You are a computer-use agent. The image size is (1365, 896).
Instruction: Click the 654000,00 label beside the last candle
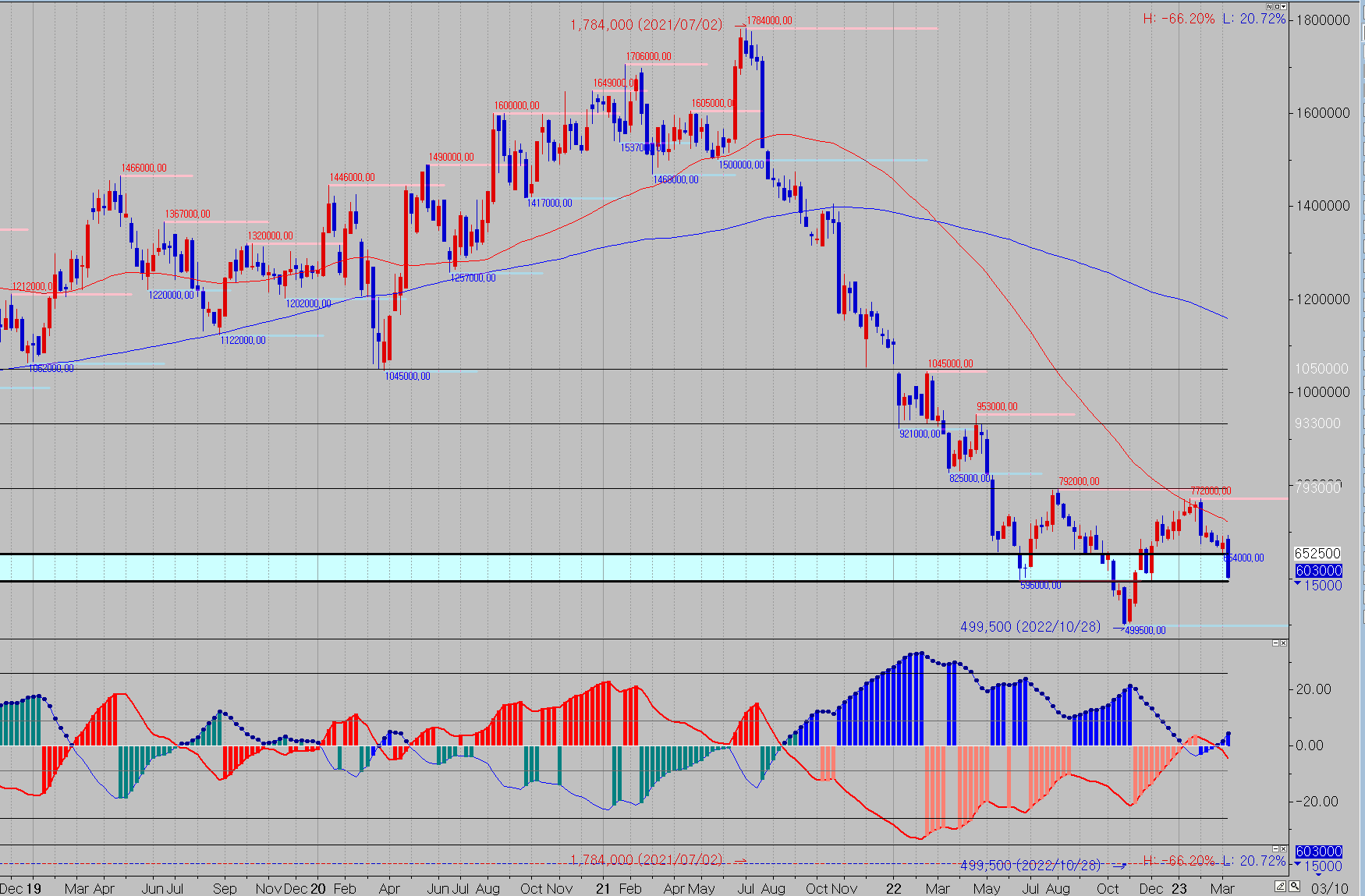click(1245, 558)
